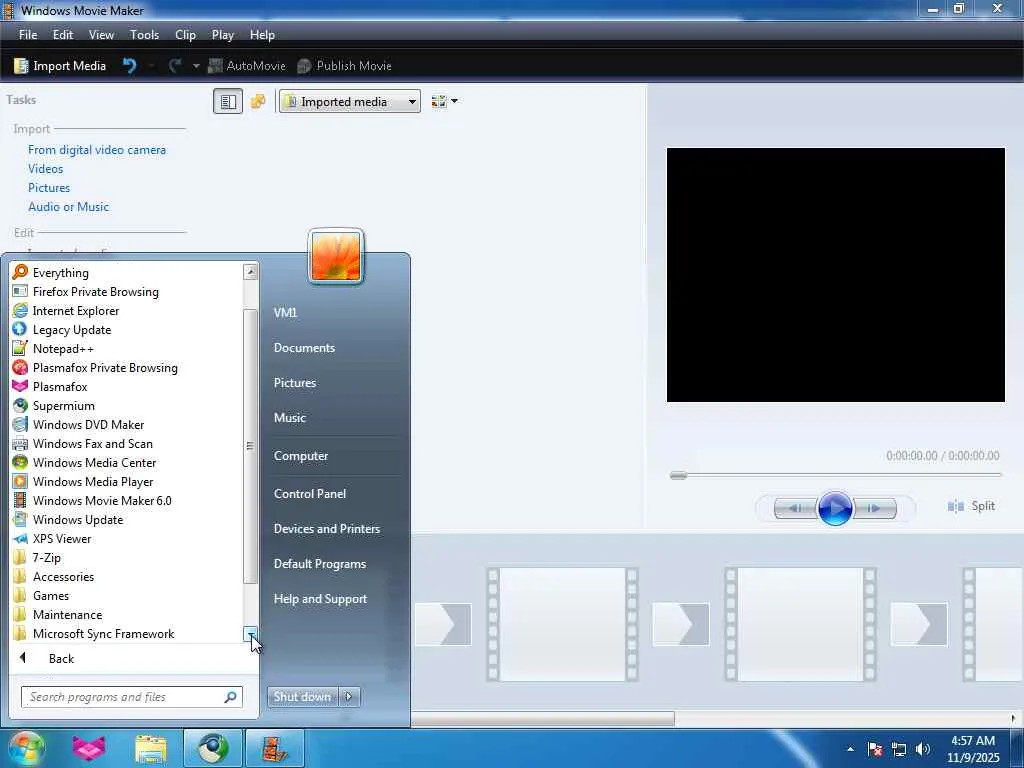The height and width of the screenshot is (768, 1024).
Task: Expand the Games folder
Action: tap(127, 595)
